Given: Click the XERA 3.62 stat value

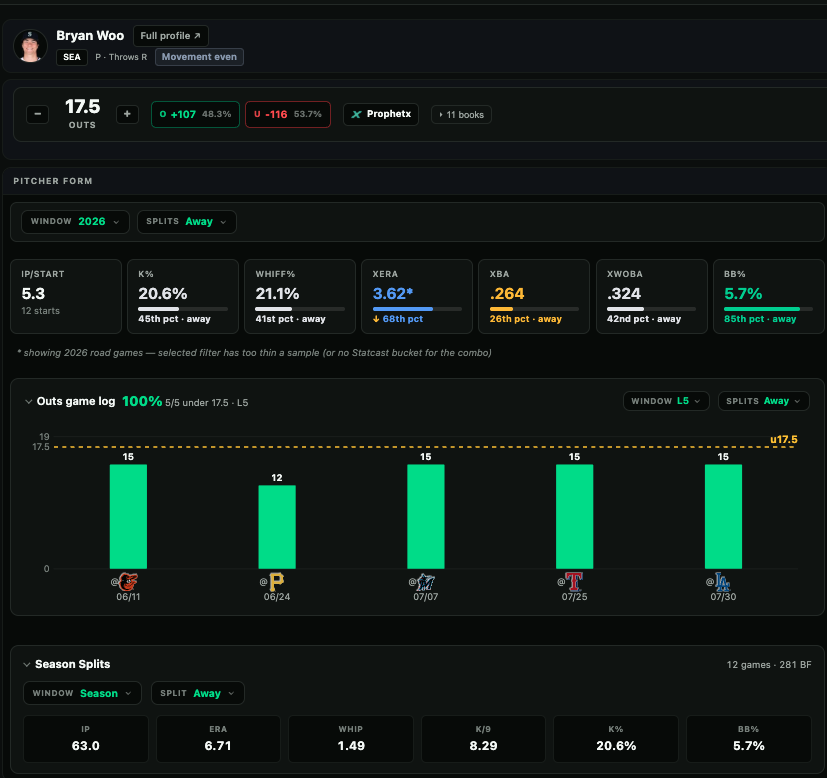Looking at the screenshot, I should 393,294.
